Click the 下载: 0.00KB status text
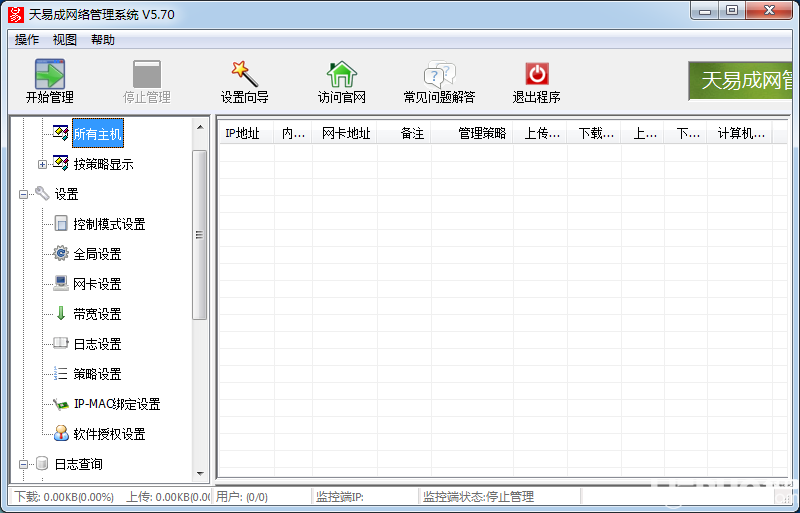Screen dimensions: 800x513 pyautogui.click(x=64, y=496)
